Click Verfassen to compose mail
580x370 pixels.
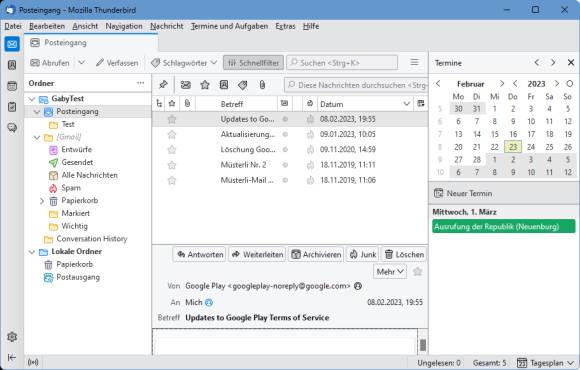click(117, 63)
